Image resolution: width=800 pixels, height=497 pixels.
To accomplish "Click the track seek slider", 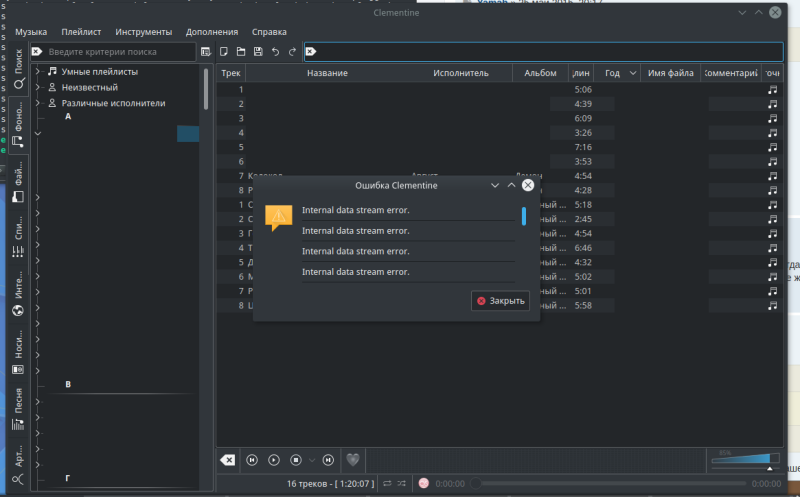I will [x=608, y=483].
